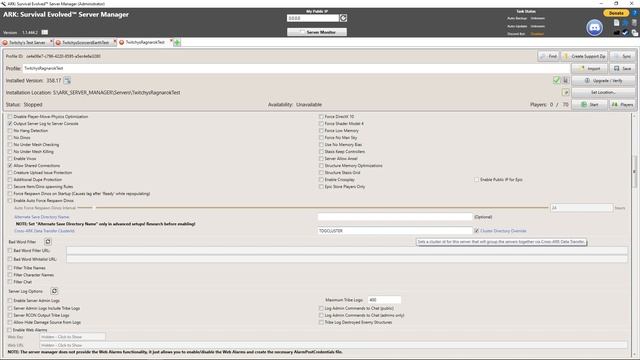Click the yellow Donate button
The height and width of the screenshot is (360, 640).
click(x=616, y=13)
